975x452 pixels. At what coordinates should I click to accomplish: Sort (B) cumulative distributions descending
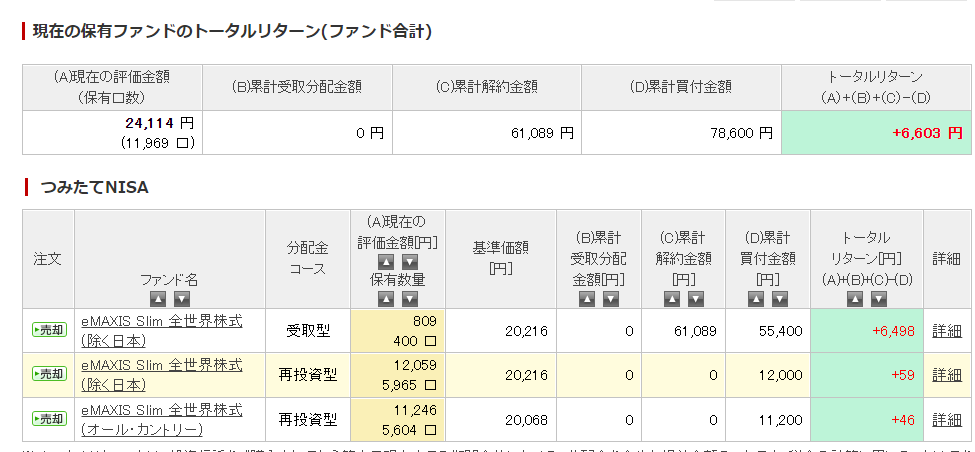611,299
